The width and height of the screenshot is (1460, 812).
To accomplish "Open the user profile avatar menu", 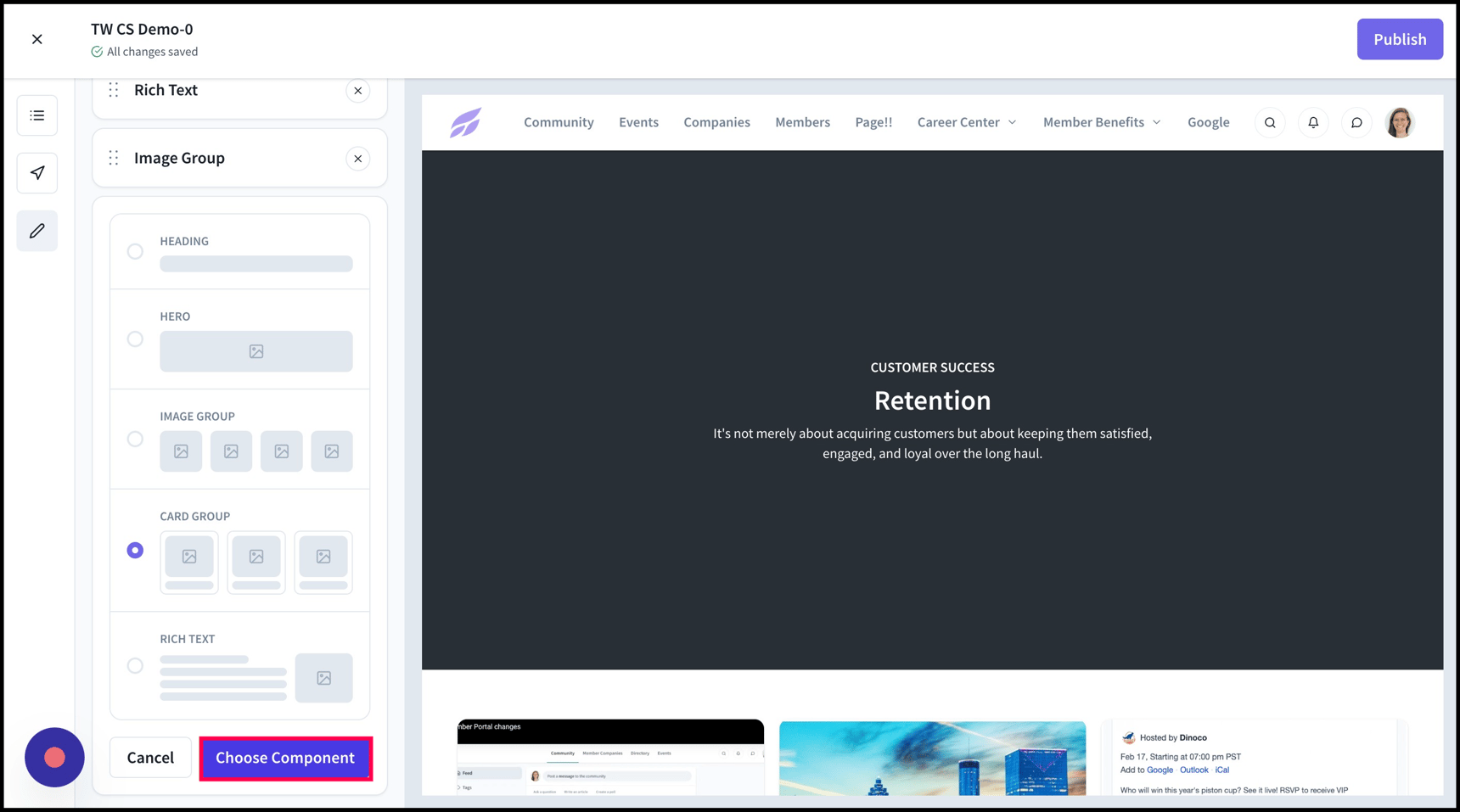I will [x=1400, y=123].
